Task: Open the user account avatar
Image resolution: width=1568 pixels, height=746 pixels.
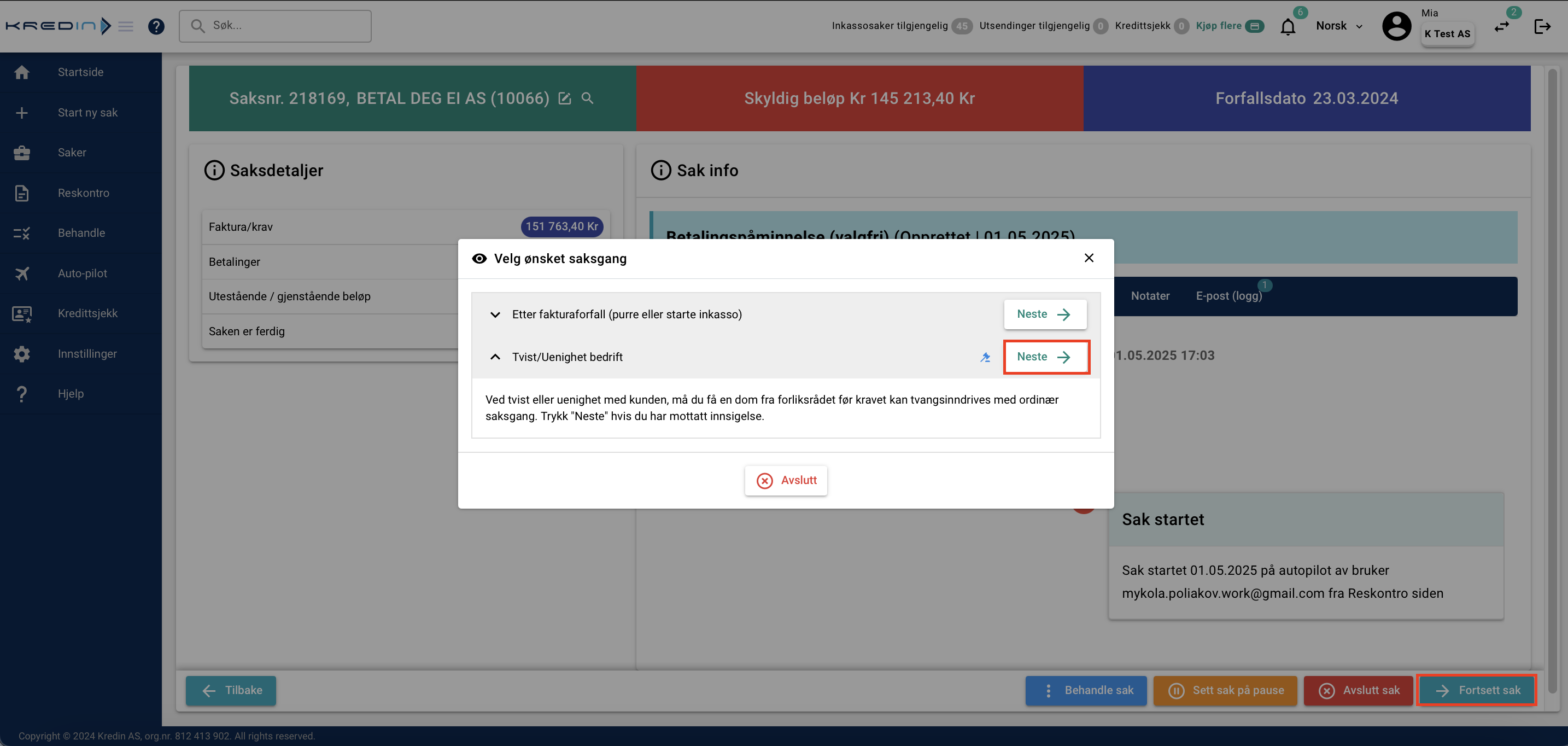Action: pyautogui.click(x=1396, y=26)
